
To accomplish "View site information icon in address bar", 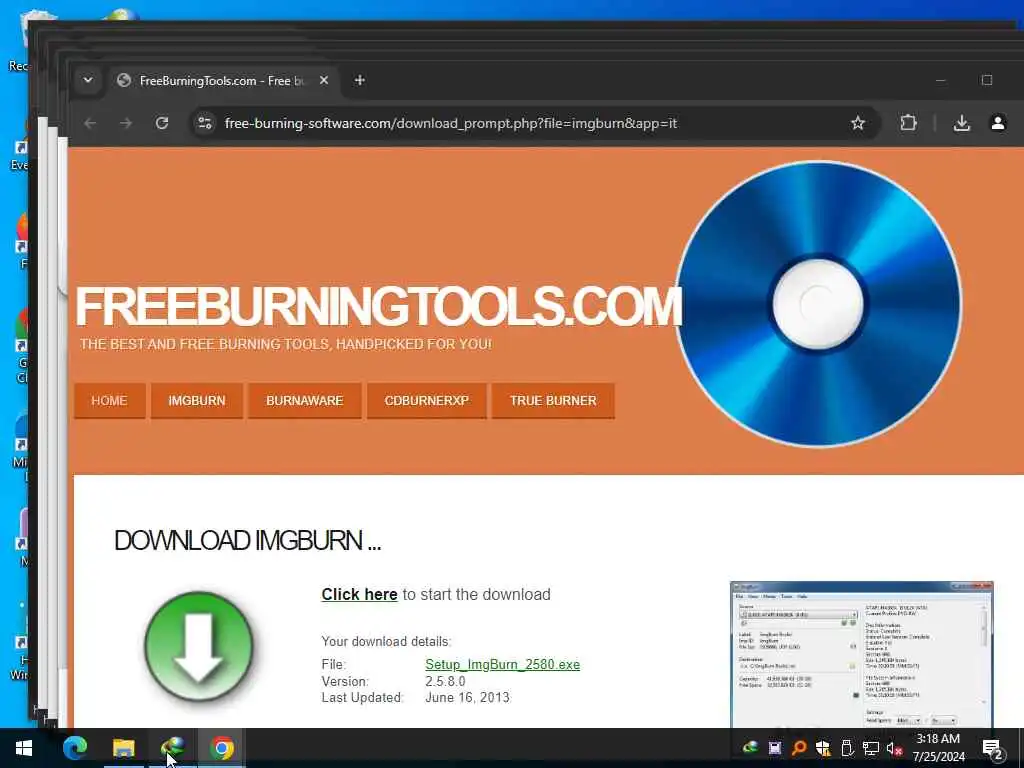I will pos(205,123).
